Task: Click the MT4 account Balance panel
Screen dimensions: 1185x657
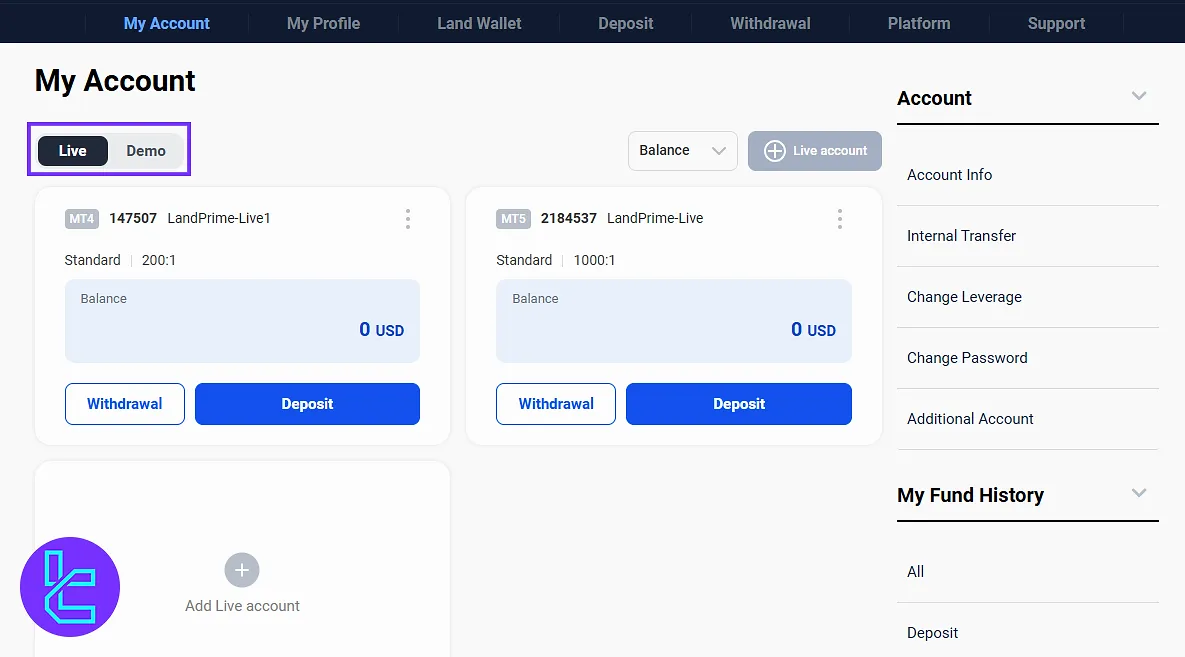Action: pos(242,320)
